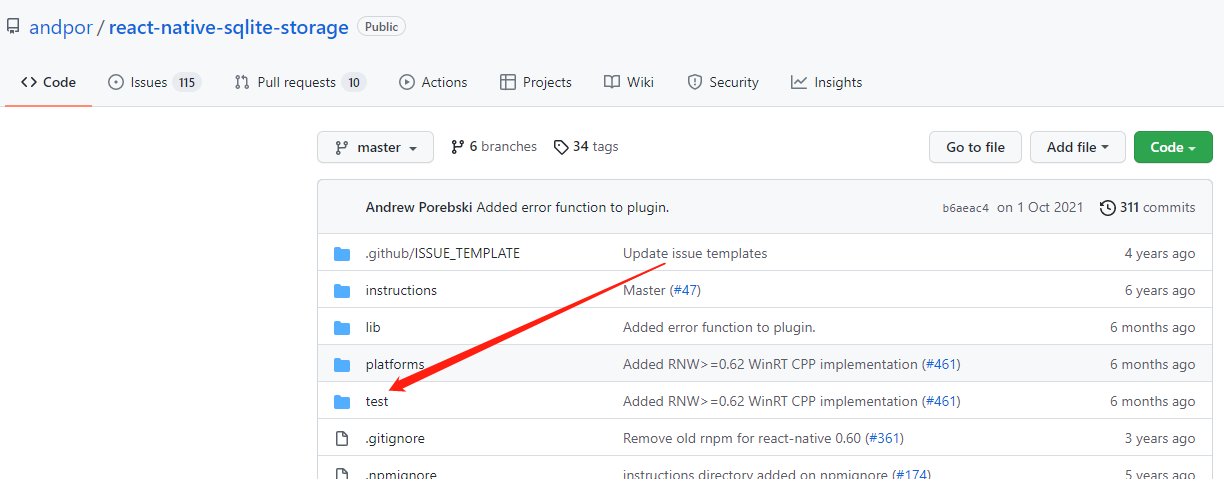Open the Projects tab
The image size is (1224, 479).
coord(535,82)
